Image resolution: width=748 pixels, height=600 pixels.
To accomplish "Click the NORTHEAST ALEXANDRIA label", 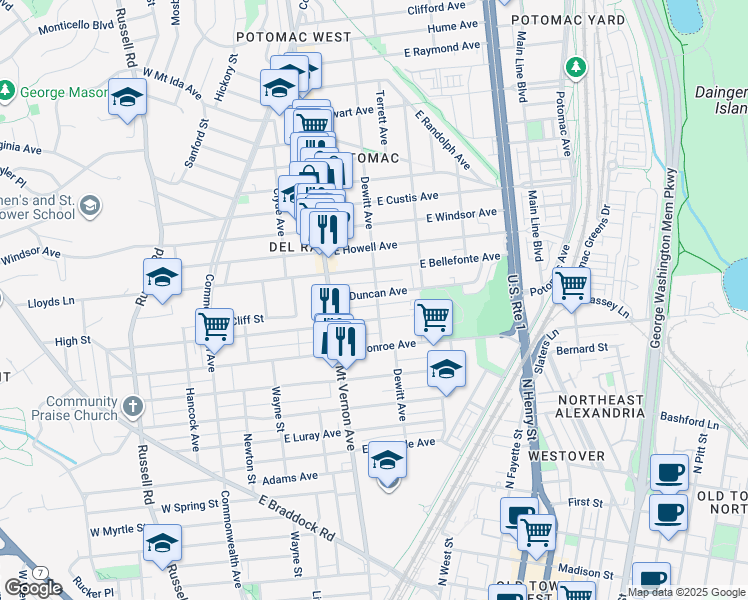I will point(600,406).
